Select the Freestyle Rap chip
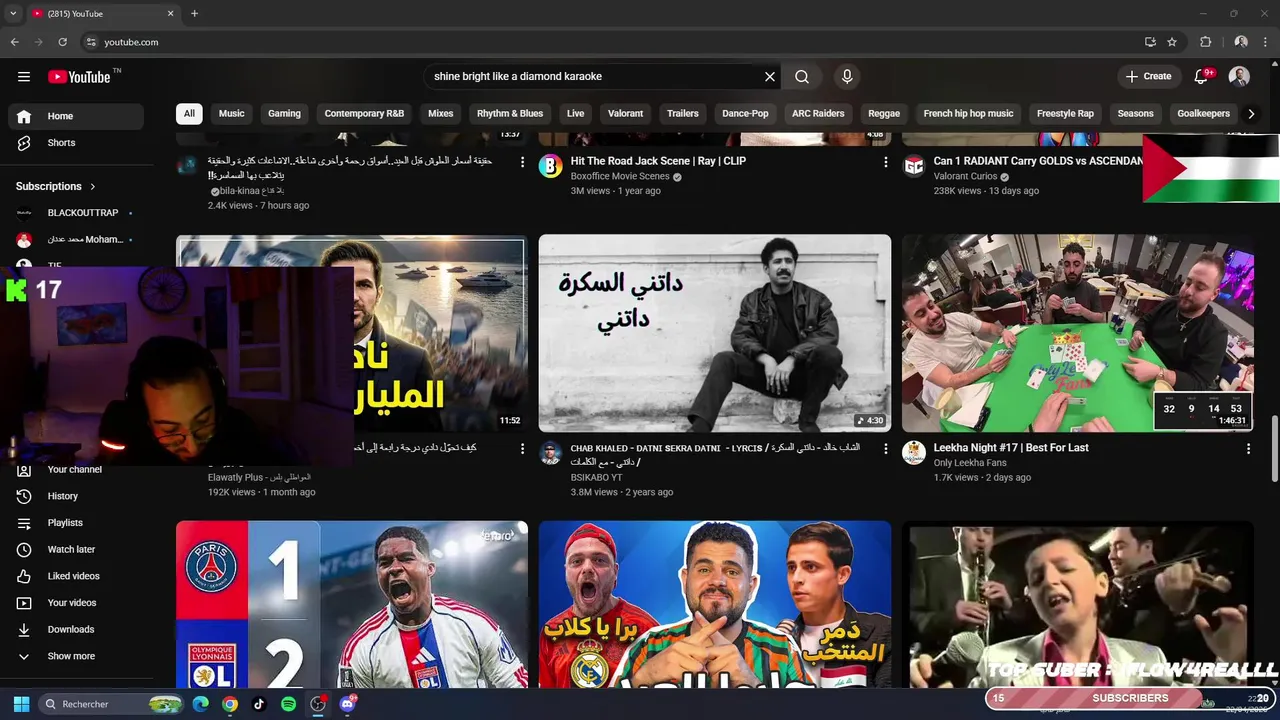The image size is (1280, 720). (1065, 113)
